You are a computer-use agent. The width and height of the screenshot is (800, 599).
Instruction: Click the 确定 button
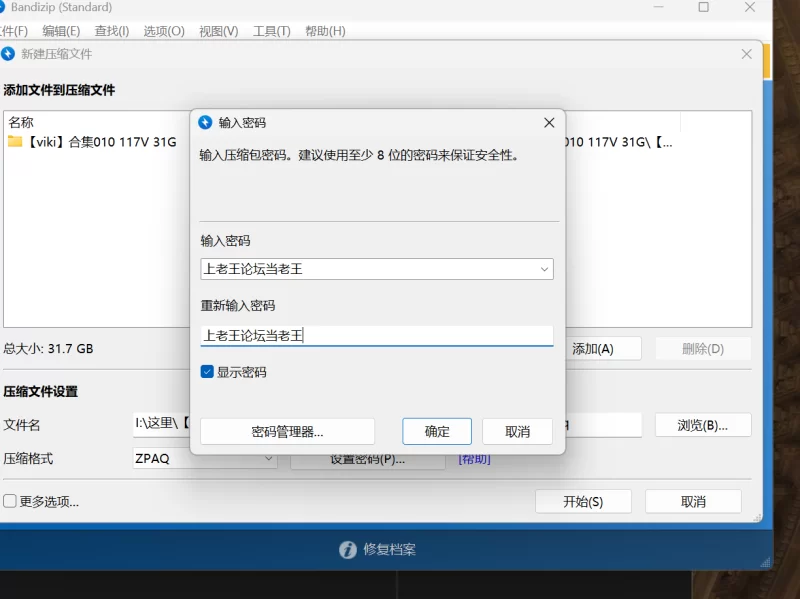pyautogui.click(x=437, y=432)
